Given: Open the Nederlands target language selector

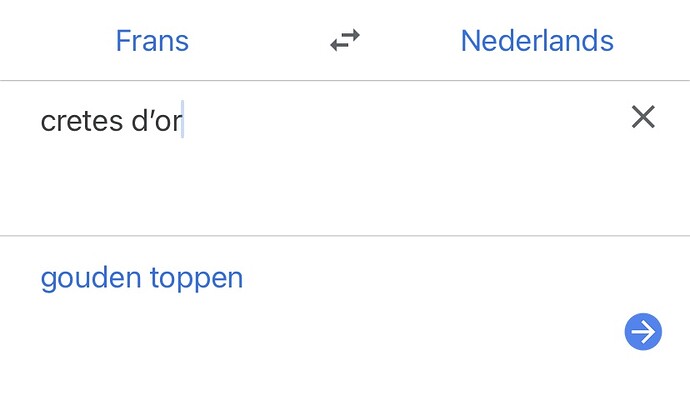Looking at the screenshot, I should coord(537,41).
